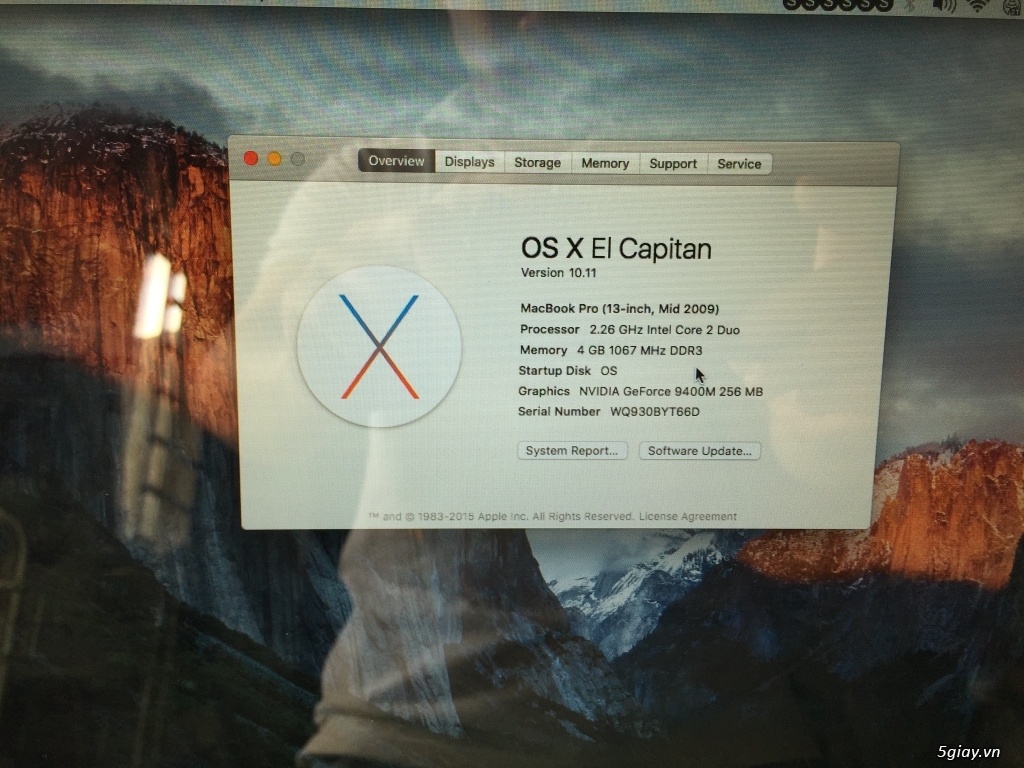1024x768 pixels.
Task: Open the volume menu bar icon
Action: [x=944, y=6]
